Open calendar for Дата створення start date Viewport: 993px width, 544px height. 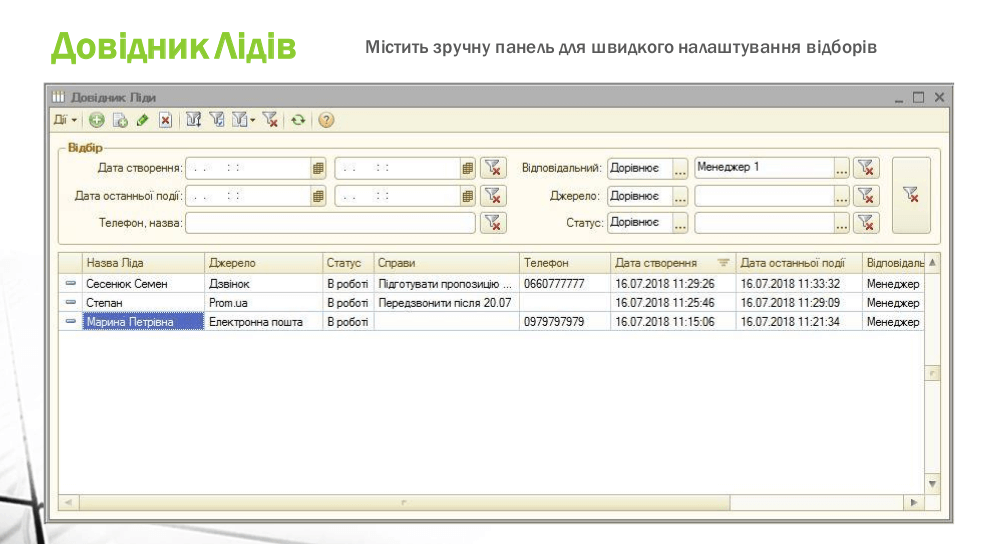[318, 168]
